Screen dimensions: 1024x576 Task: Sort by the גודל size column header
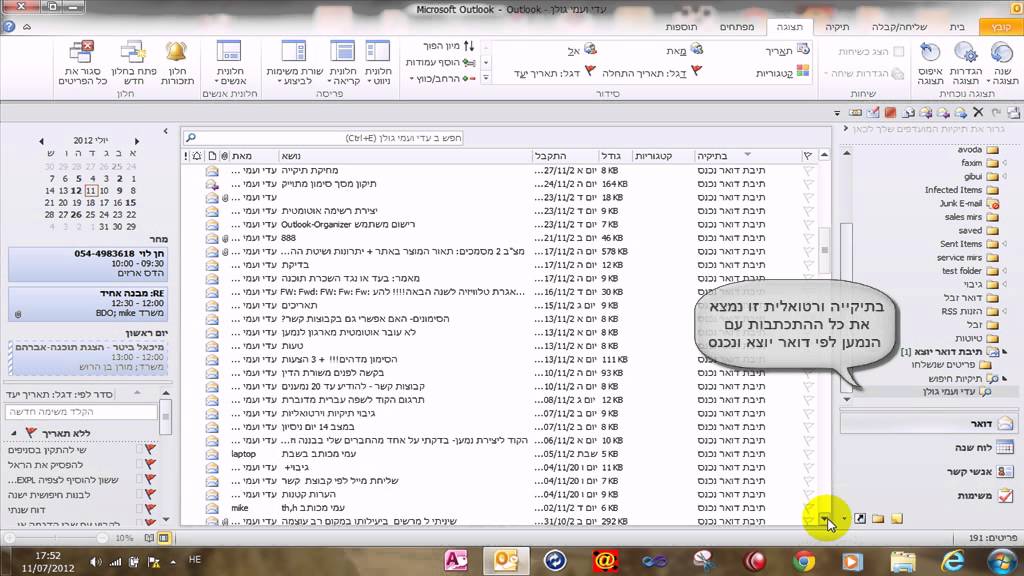(615, 156)
